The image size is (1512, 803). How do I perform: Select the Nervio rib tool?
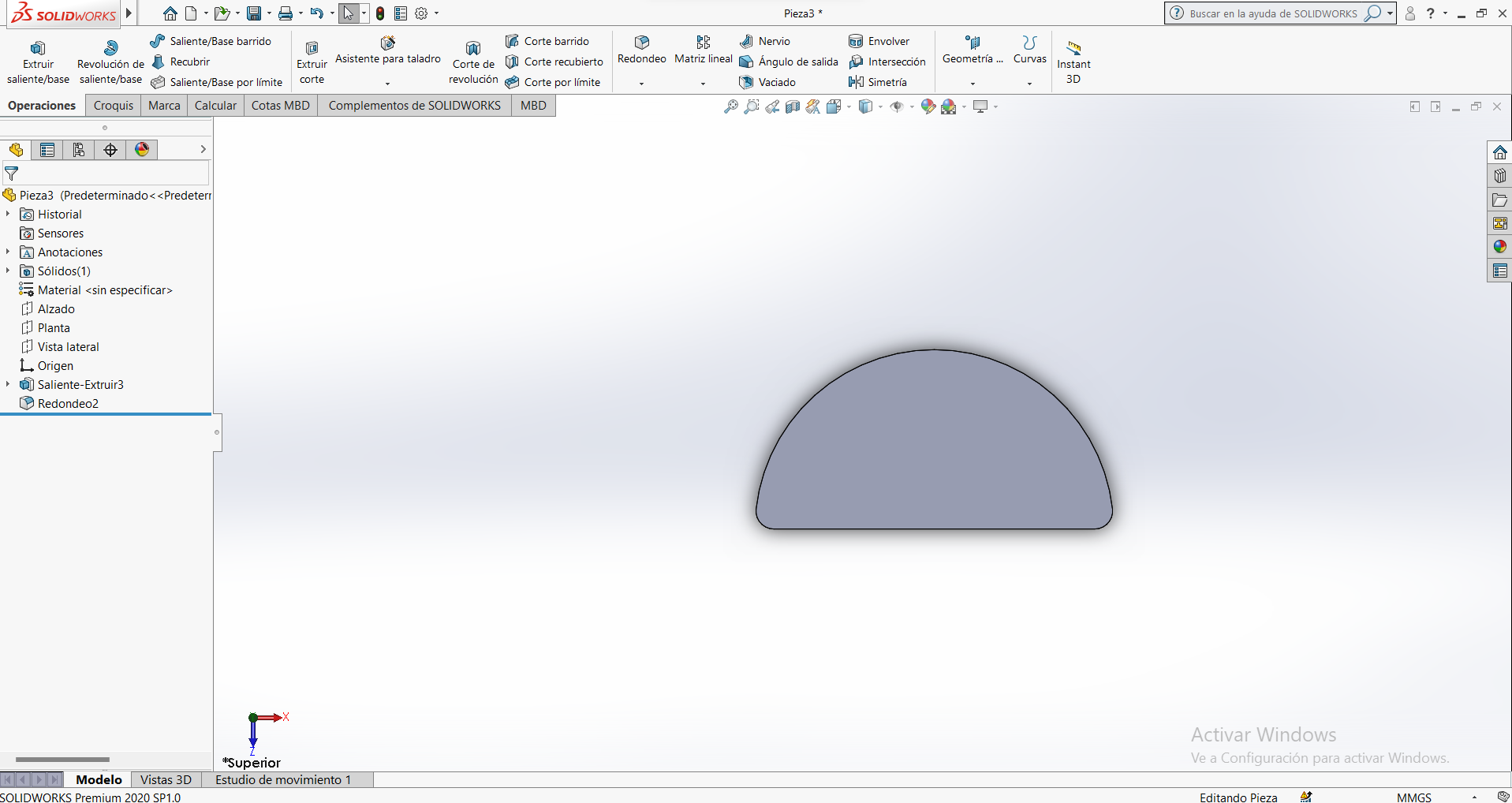765,41
